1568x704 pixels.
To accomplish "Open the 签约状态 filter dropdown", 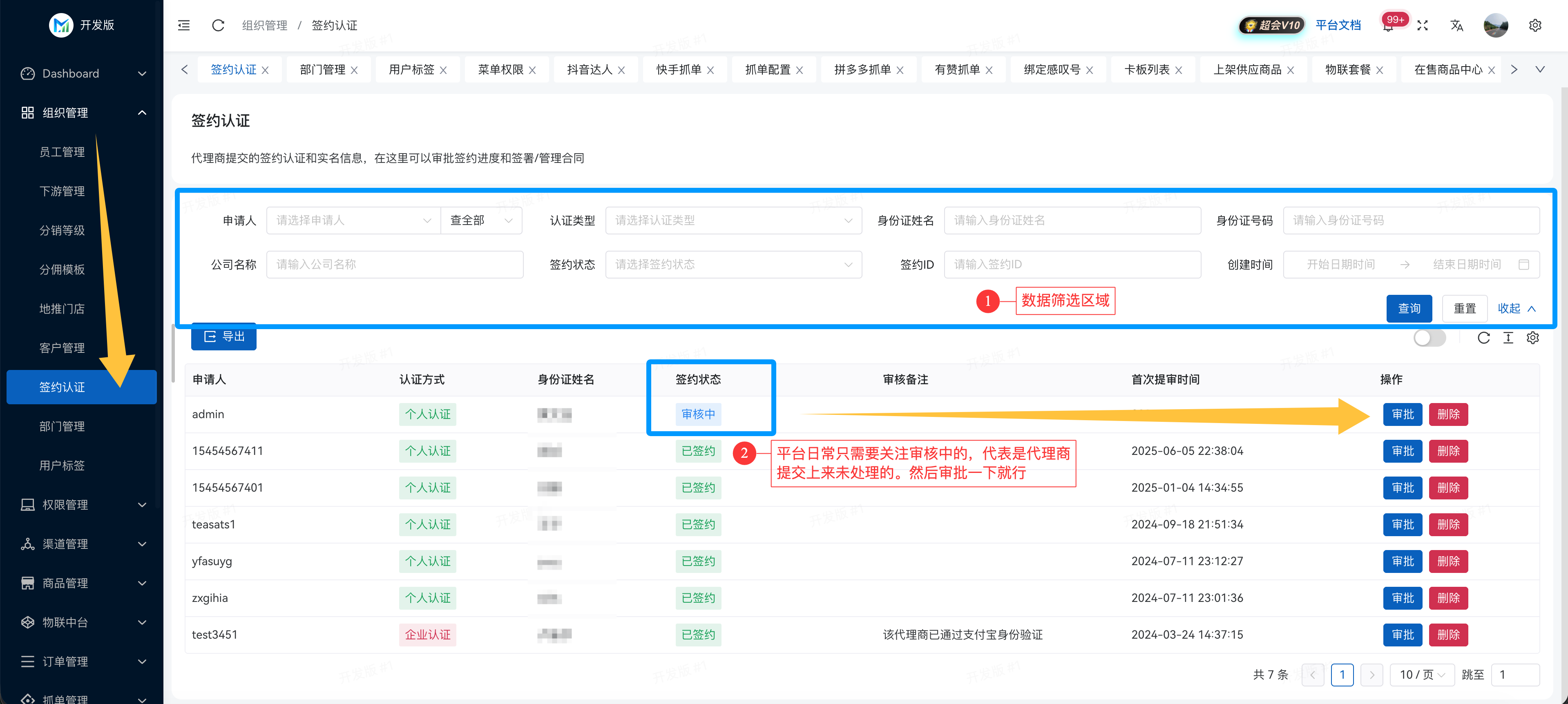I will (733, 264).
